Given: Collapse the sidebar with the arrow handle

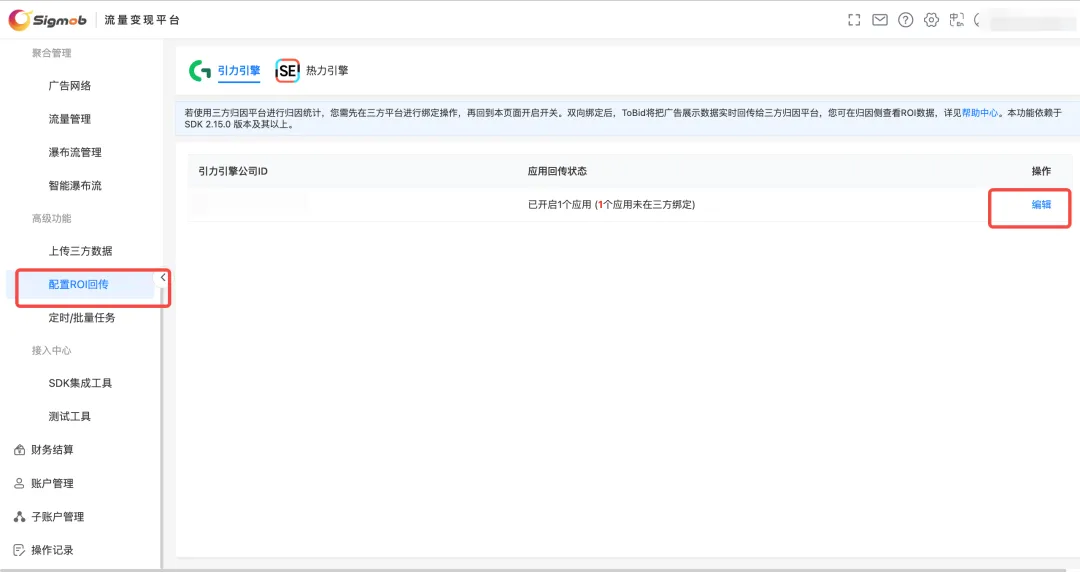Looking at the screenshot, I should click(x=163, y=278).
